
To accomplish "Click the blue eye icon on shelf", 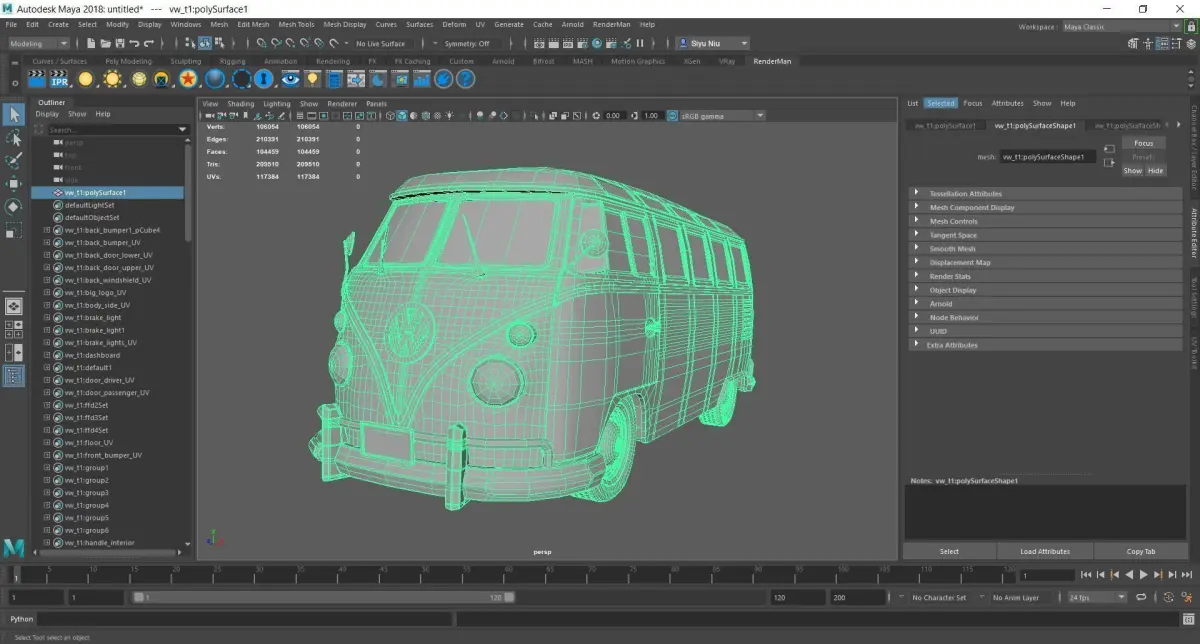I will pyautogui.click(x=291, y=79).
